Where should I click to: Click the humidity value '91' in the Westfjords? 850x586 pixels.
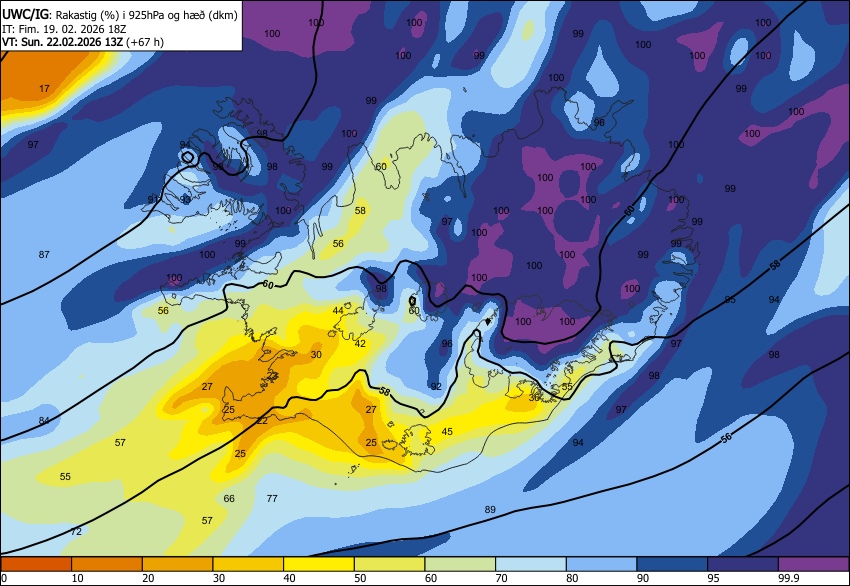pyautogui.click(x=153, y=199)
